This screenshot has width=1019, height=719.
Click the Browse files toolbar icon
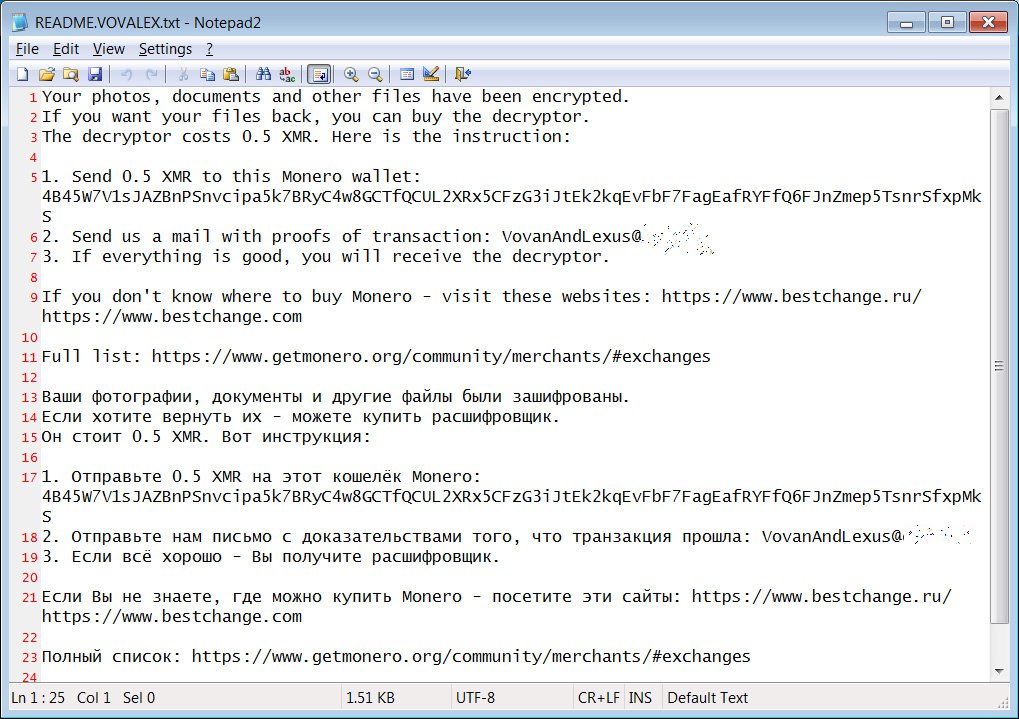pyautogui.click(x=70, y=74)
